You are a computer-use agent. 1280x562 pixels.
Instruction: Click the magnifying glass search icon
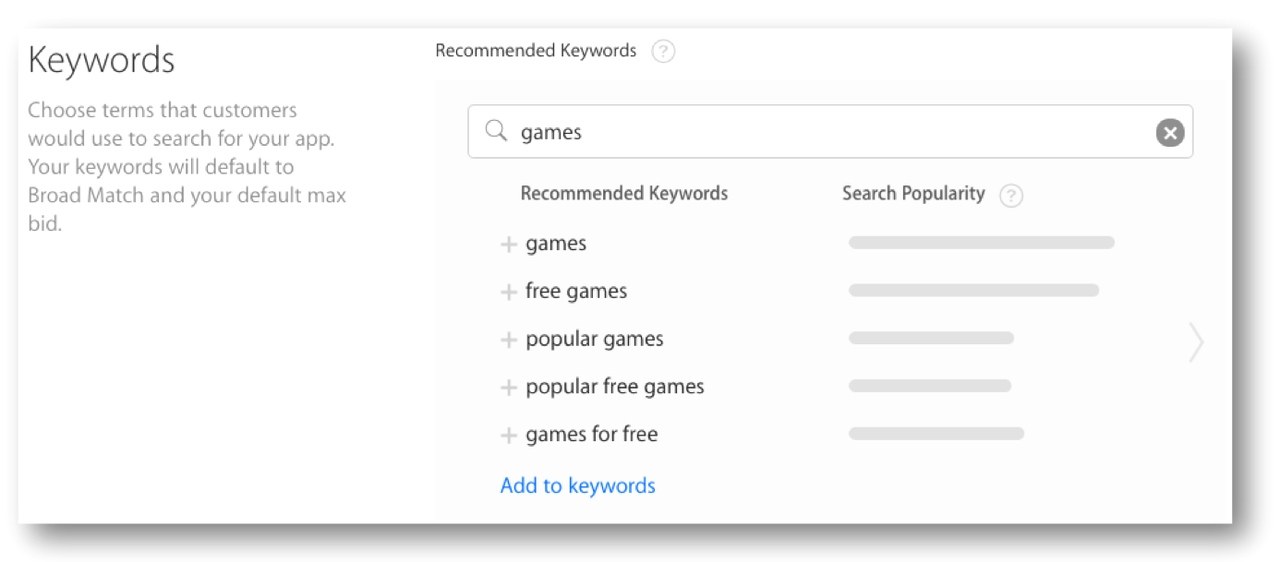[496, 131]
